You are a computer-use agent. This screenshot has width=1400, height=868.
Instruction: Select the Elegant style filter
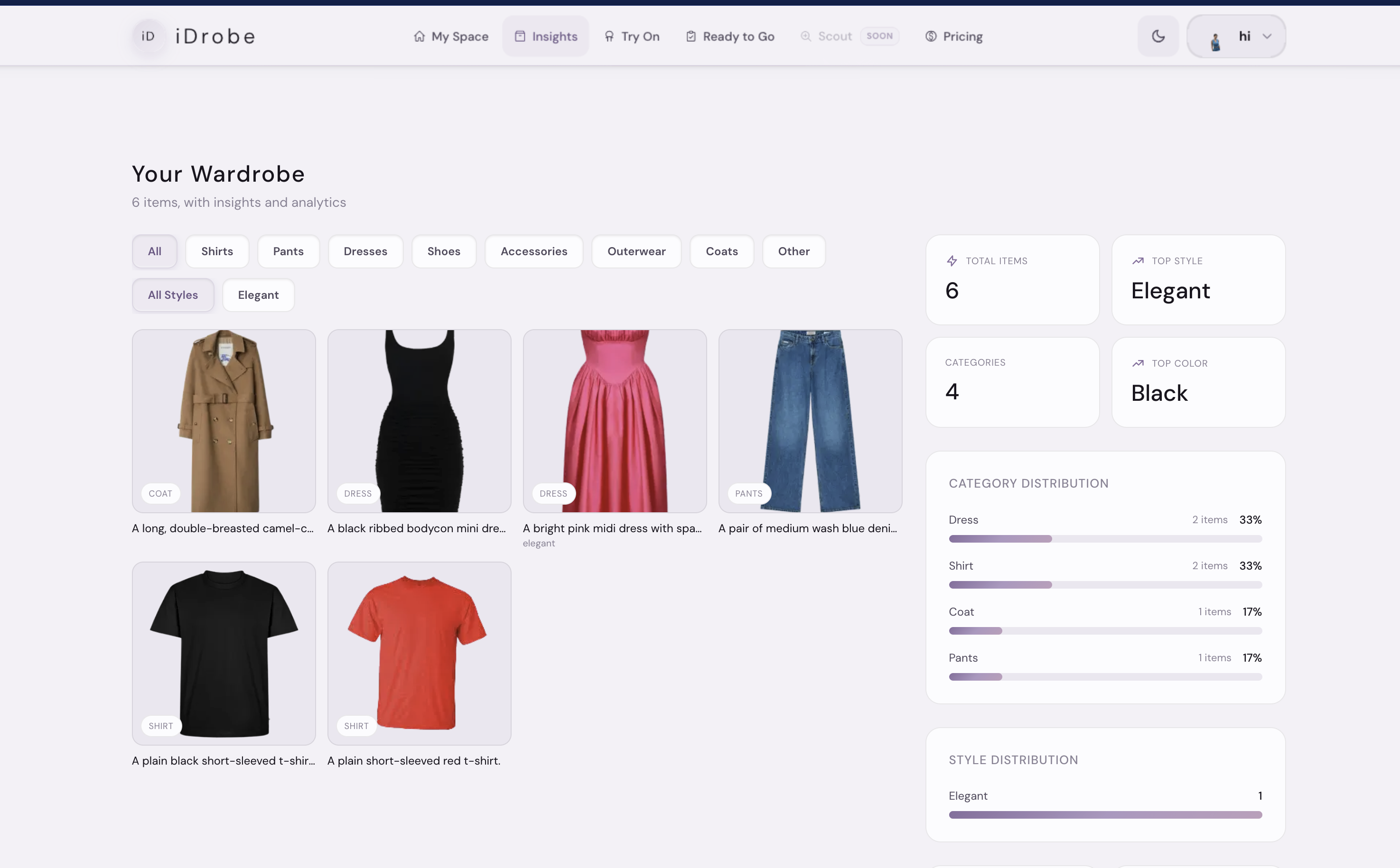coord(259,295)
